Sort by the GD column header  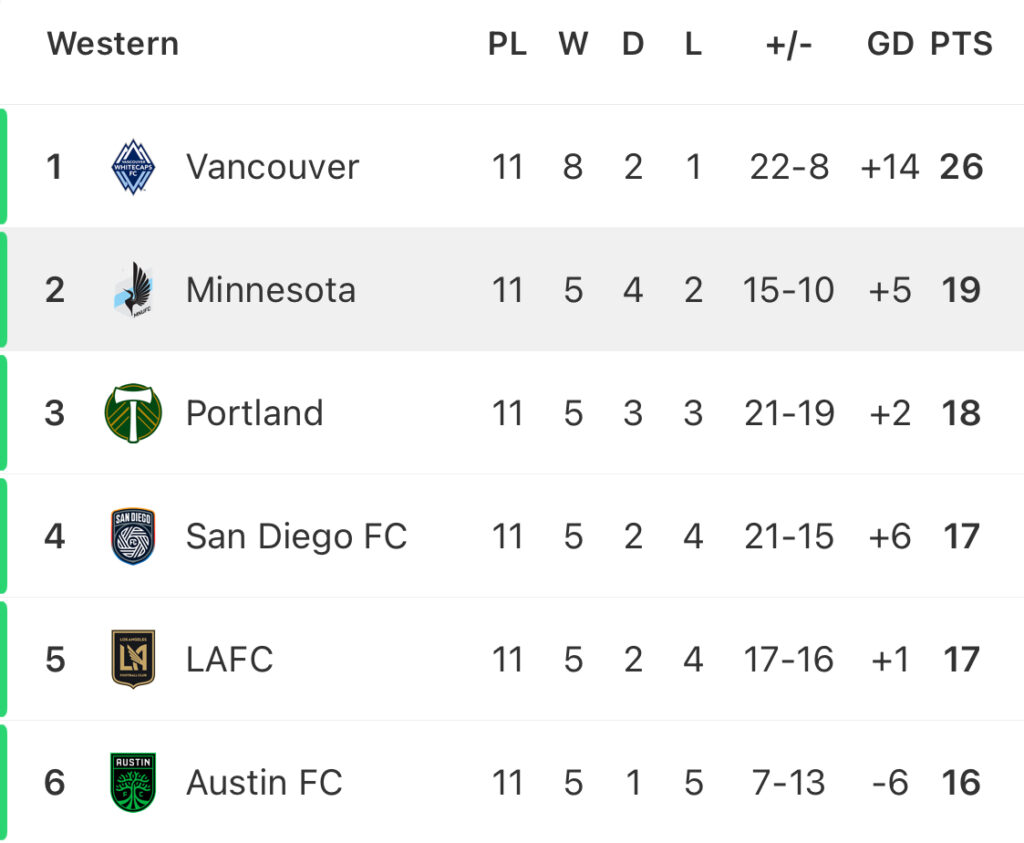pos(890,44)
